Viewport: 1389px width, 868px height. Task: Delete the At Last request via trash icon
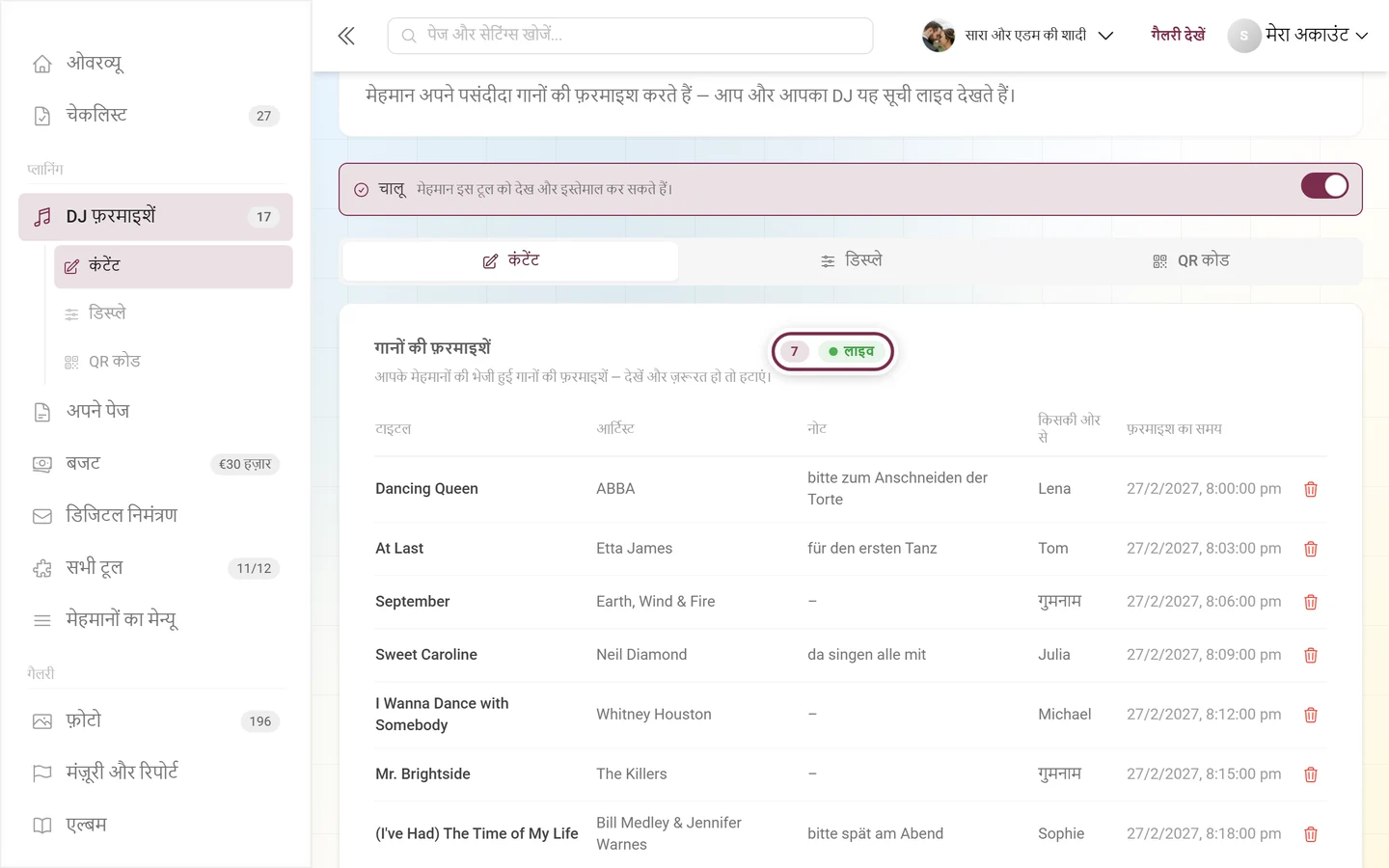coord(1310,549)
